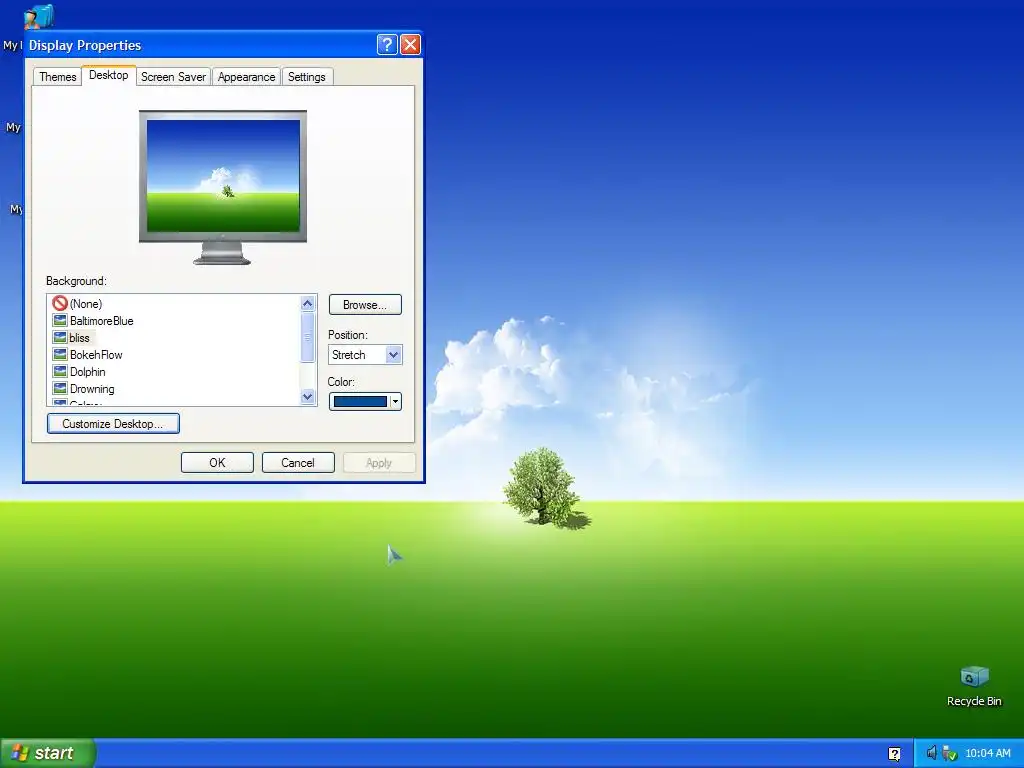
Task: Click the taskbar clock 10:04 AM
Action: tap(987, 753)
